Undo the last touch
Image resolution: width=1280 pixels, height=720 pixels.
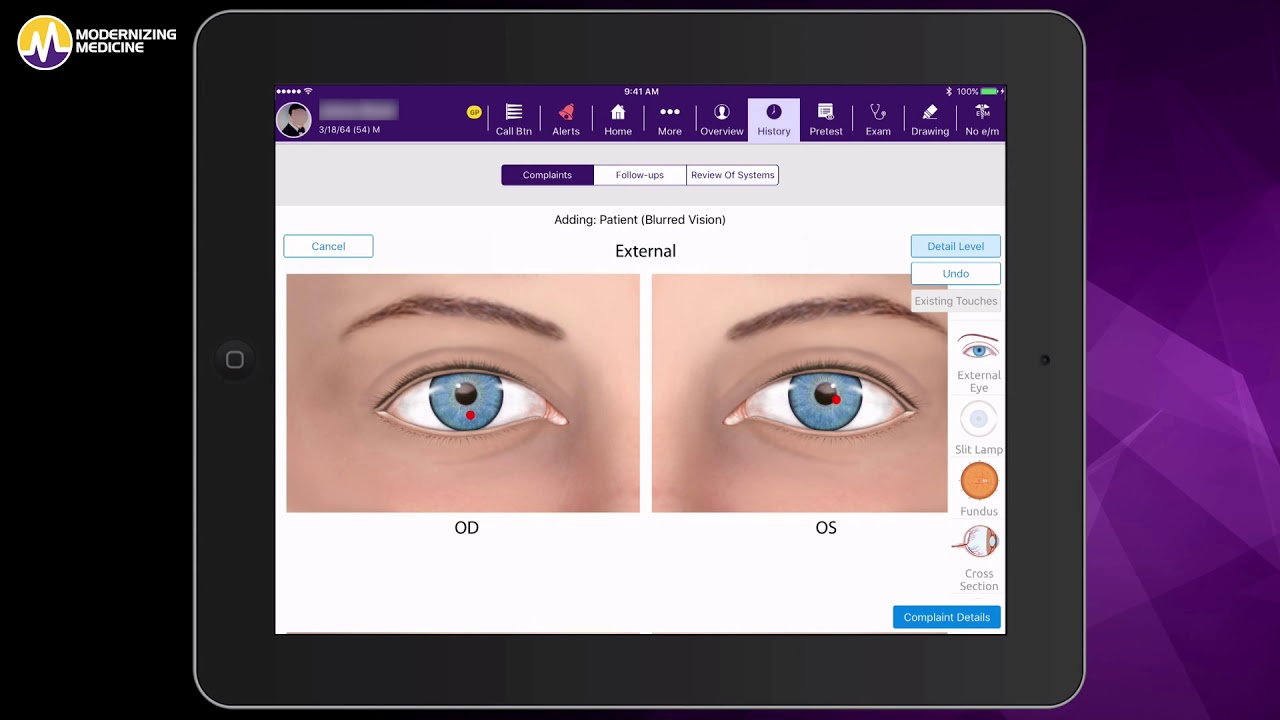[956, 273]
